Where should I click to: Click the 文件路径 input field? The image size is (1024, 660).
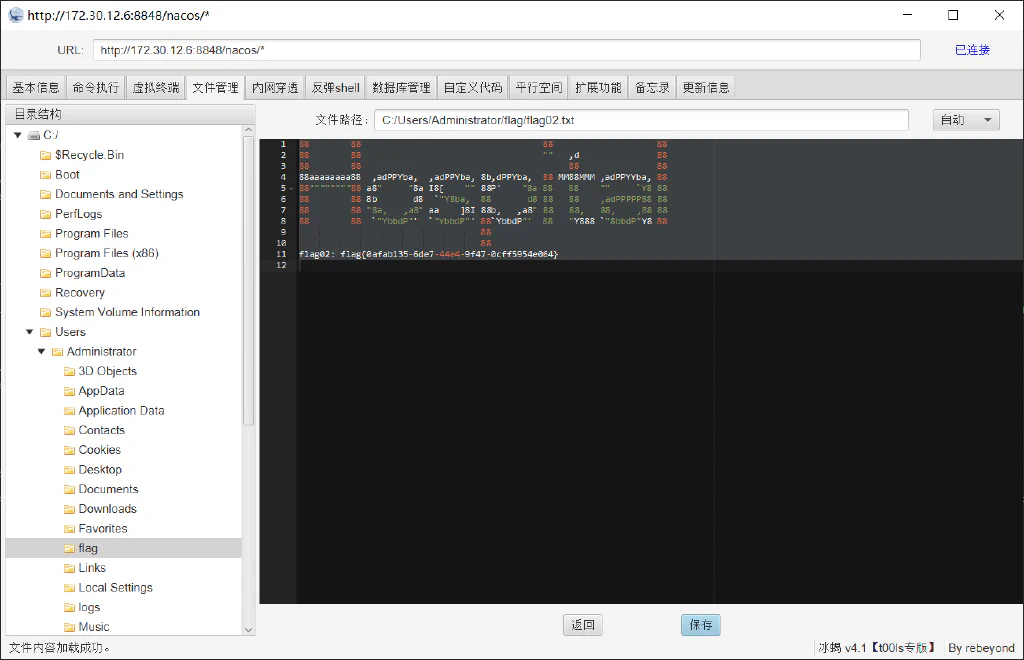641,120
